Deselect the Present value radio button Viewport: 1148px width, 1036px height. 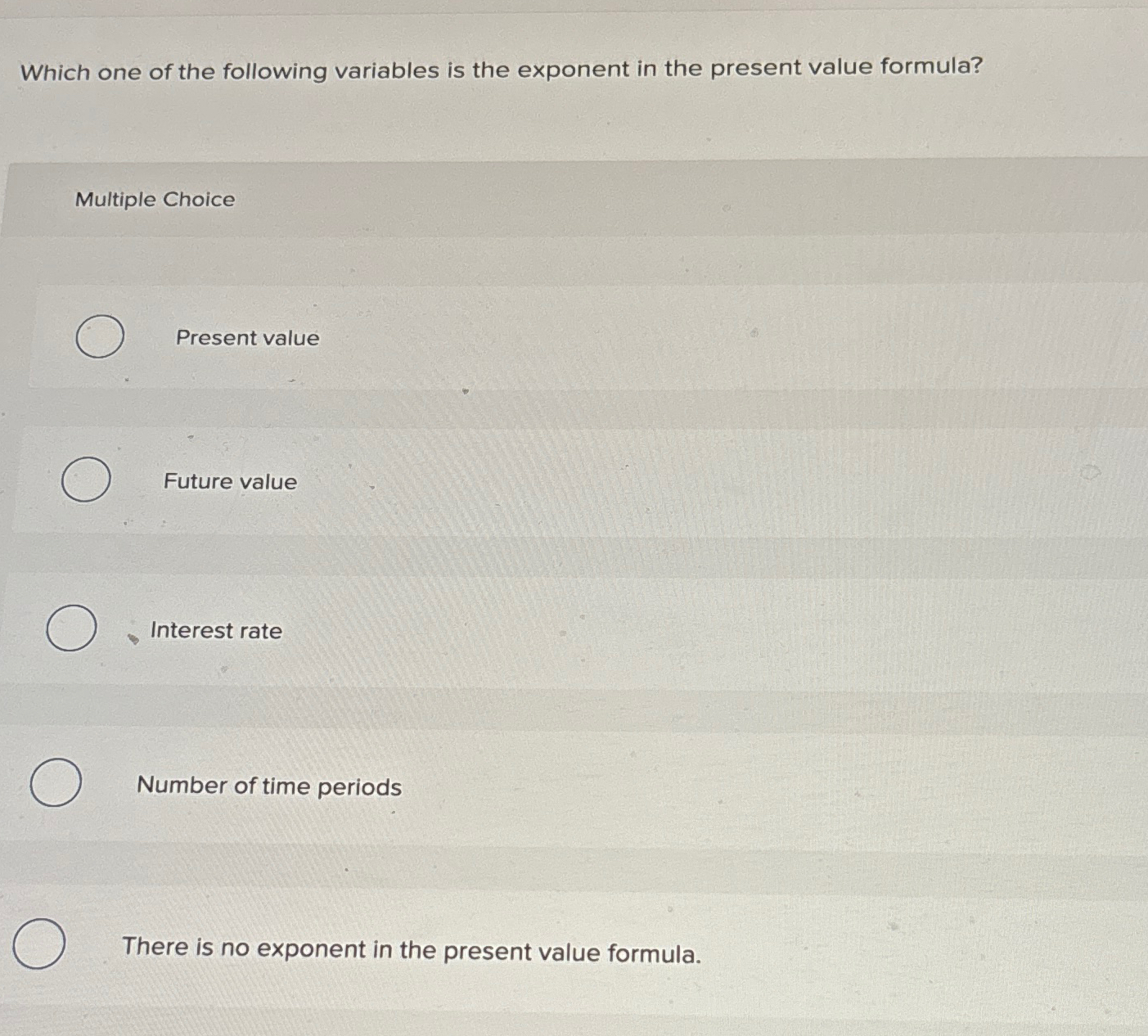pos(100,336)
